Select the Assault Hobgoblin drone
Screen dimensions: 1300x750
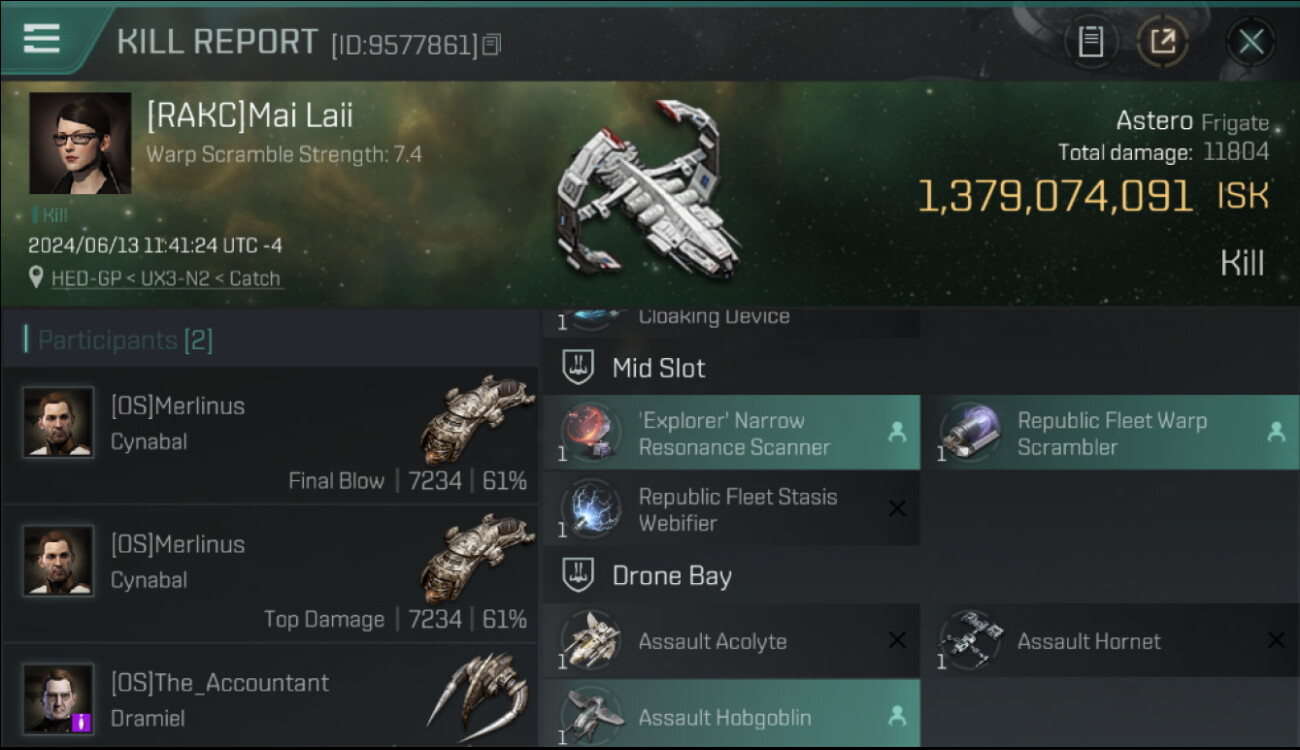(x=732, y=717)
